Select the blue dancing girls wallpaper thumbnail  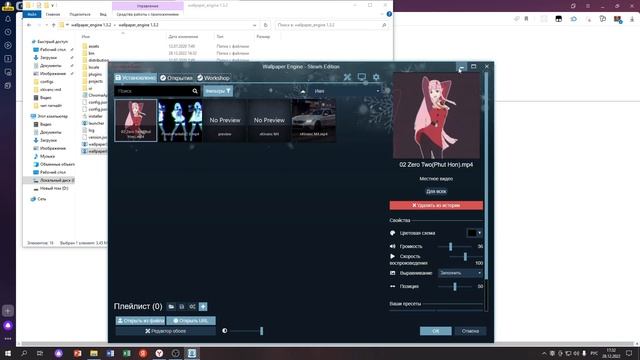coord(180,120)
